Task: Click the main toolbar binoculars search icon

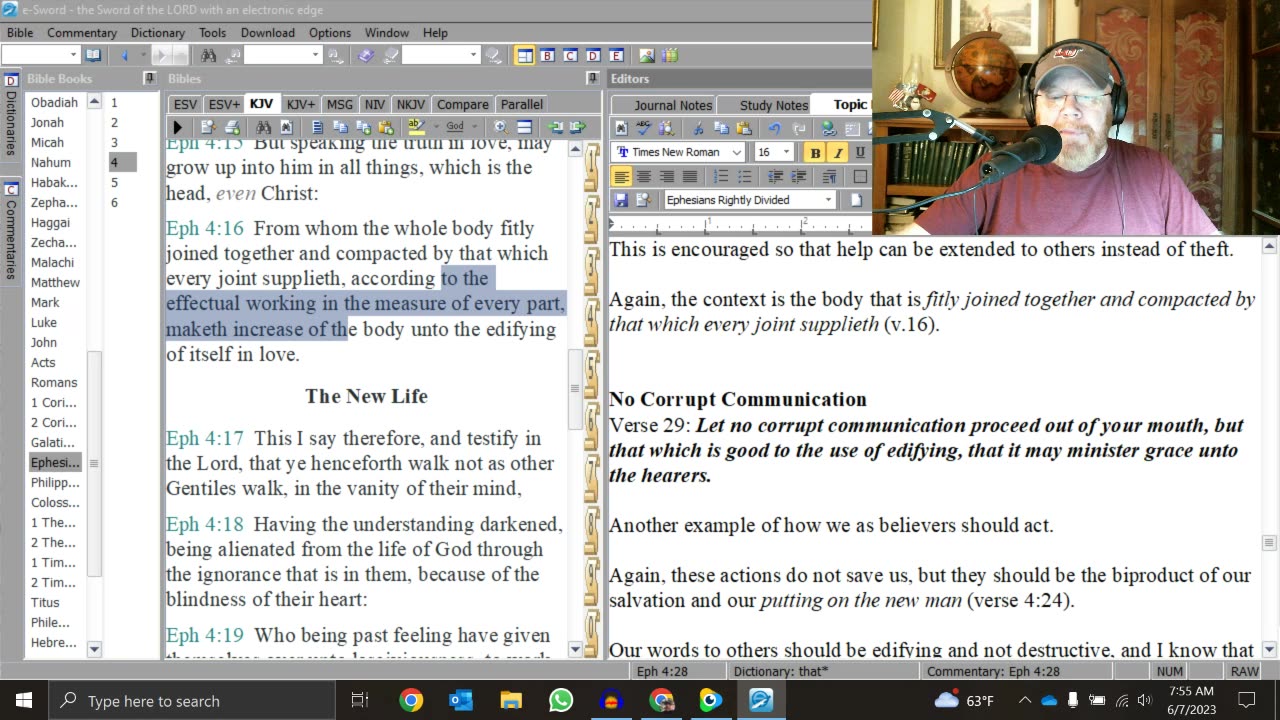Action: 208,56
